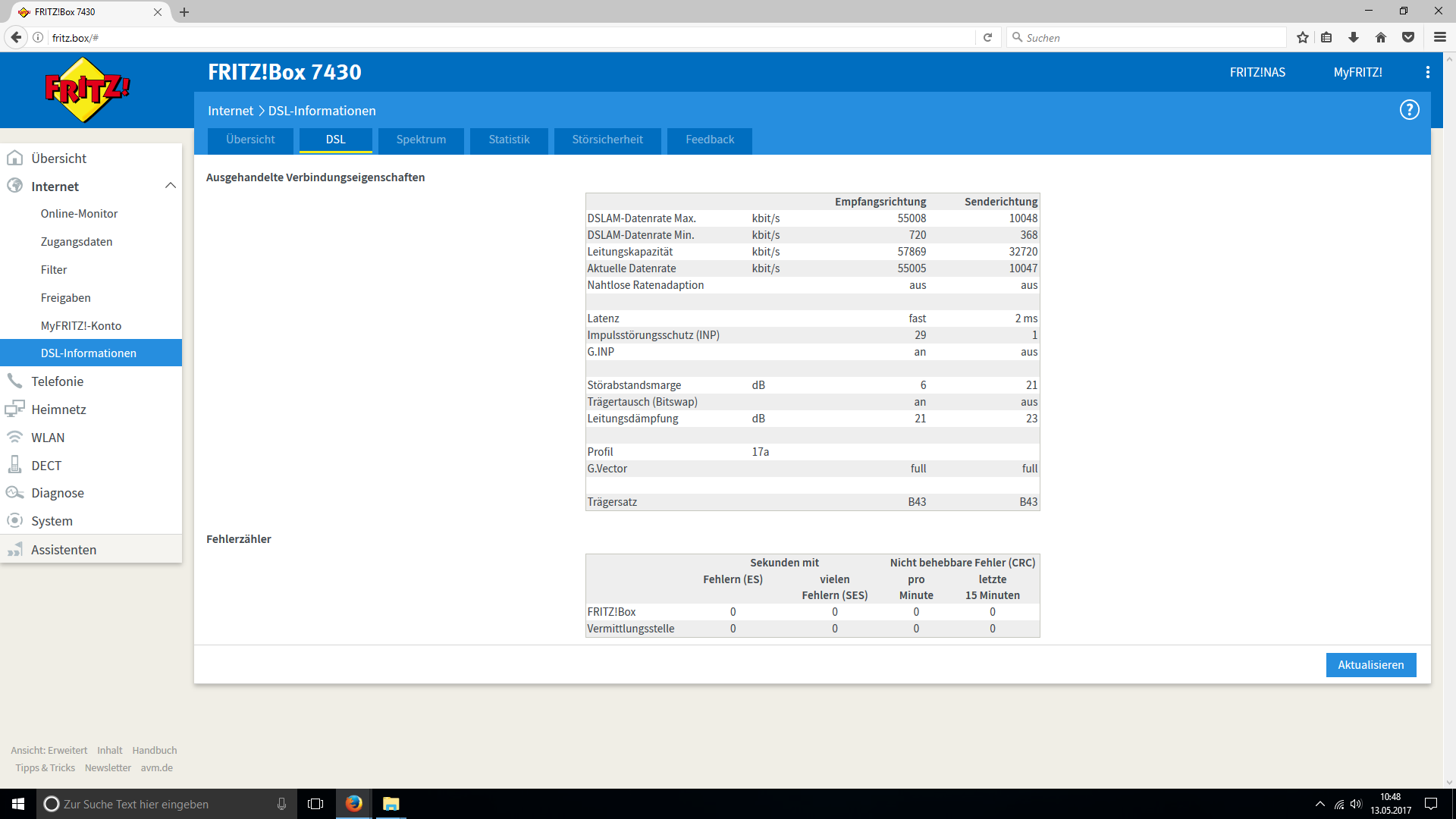Click the browser home icon

coord(1381,37)
